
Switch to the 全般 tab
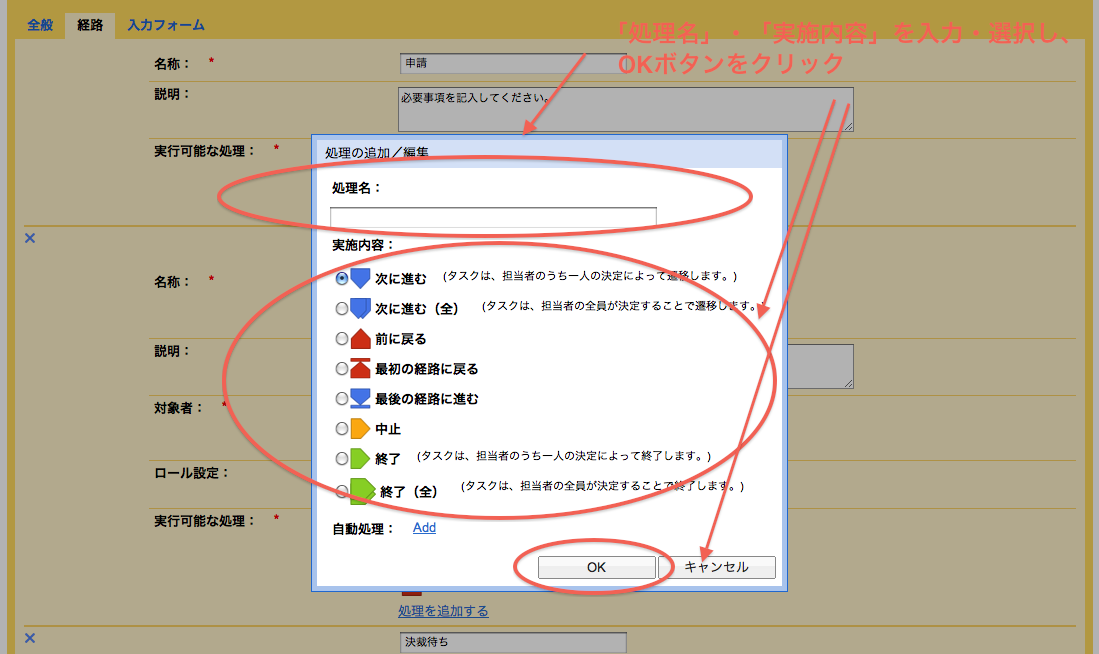(40, 25)
